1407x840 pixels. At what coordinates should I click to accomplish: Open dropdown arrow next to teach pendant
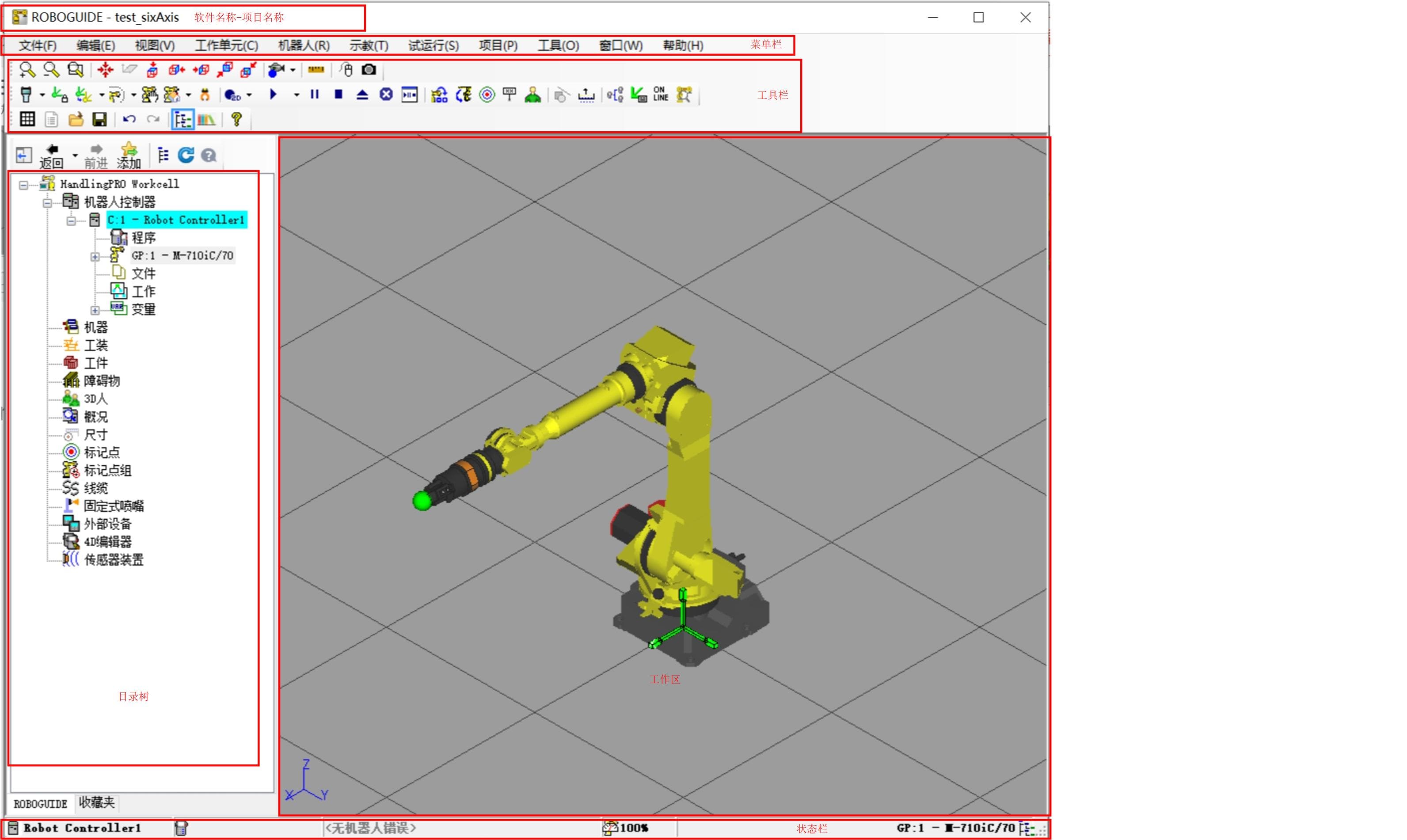(42, 95)
